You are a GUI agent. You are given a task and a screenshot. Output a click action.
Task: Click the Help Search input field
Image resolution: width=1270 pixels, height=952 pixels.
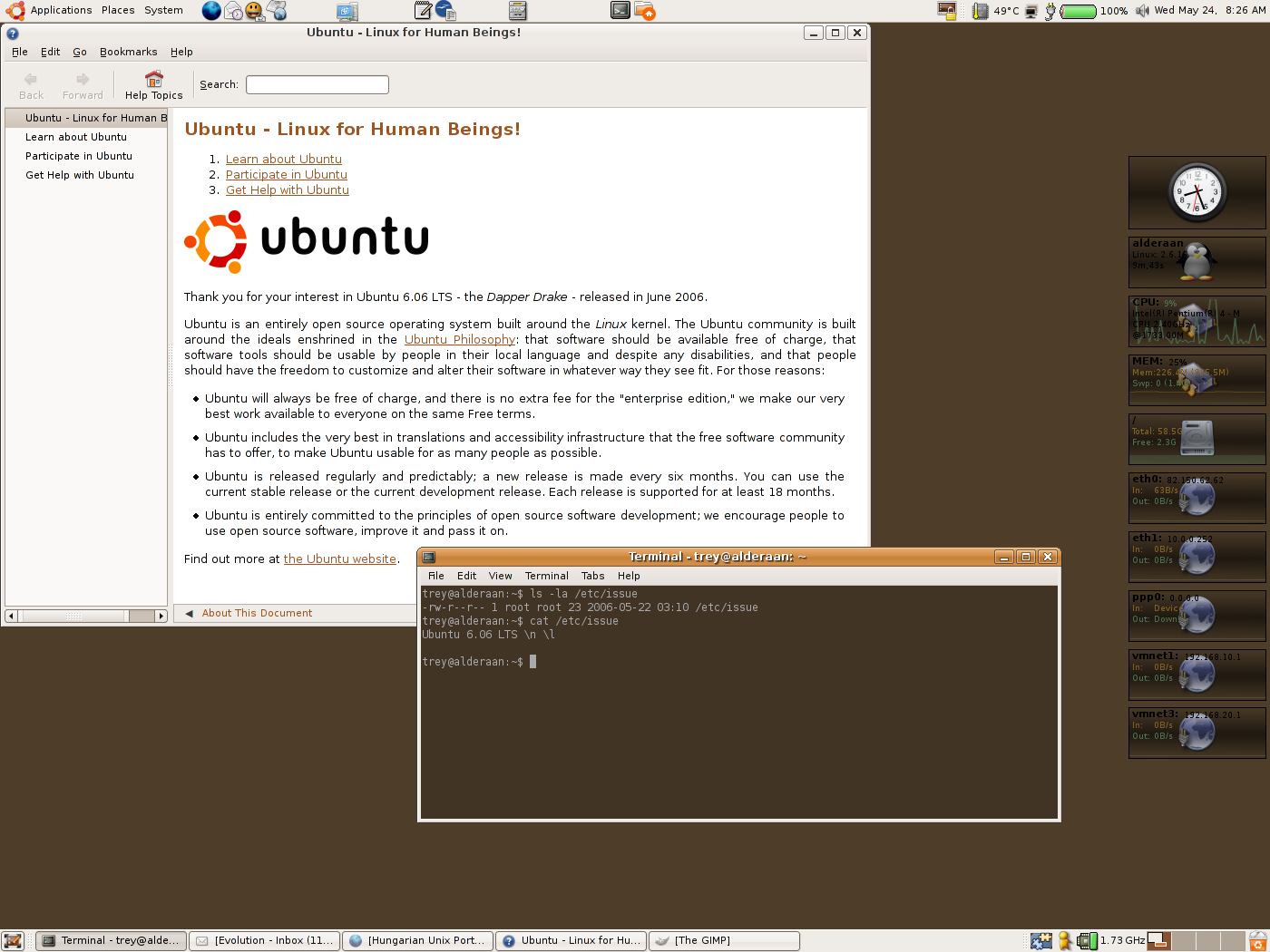tap(317, 84)
